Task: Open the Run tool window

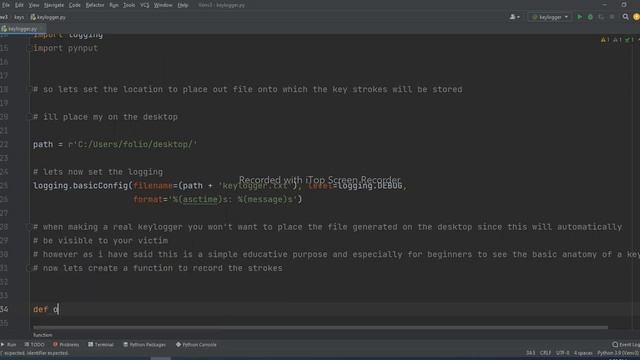Action: click(9, 344)
